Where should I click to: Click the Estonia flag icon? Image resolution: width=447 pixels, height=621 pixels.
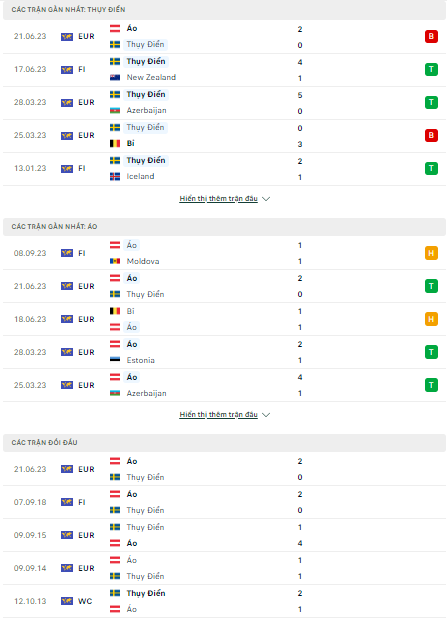click(115, 360)
